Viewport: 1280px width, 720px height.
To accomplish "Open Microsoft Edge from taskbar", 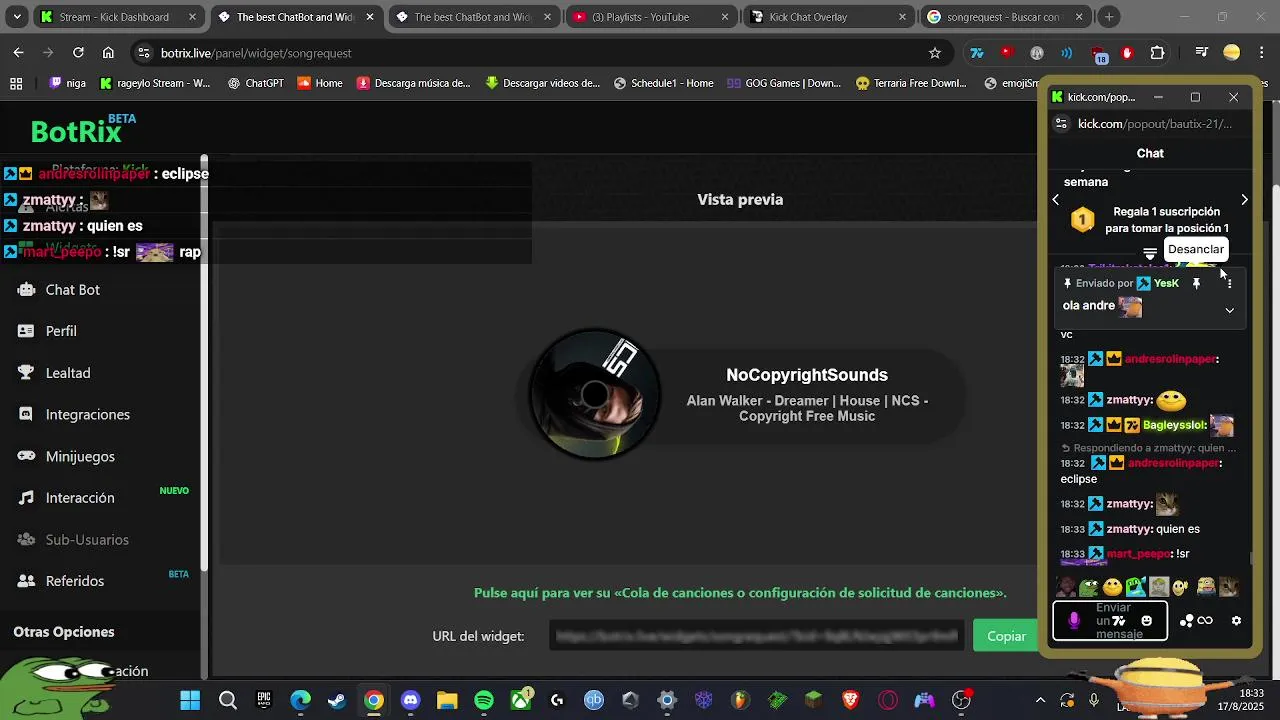I will point(300,700).
